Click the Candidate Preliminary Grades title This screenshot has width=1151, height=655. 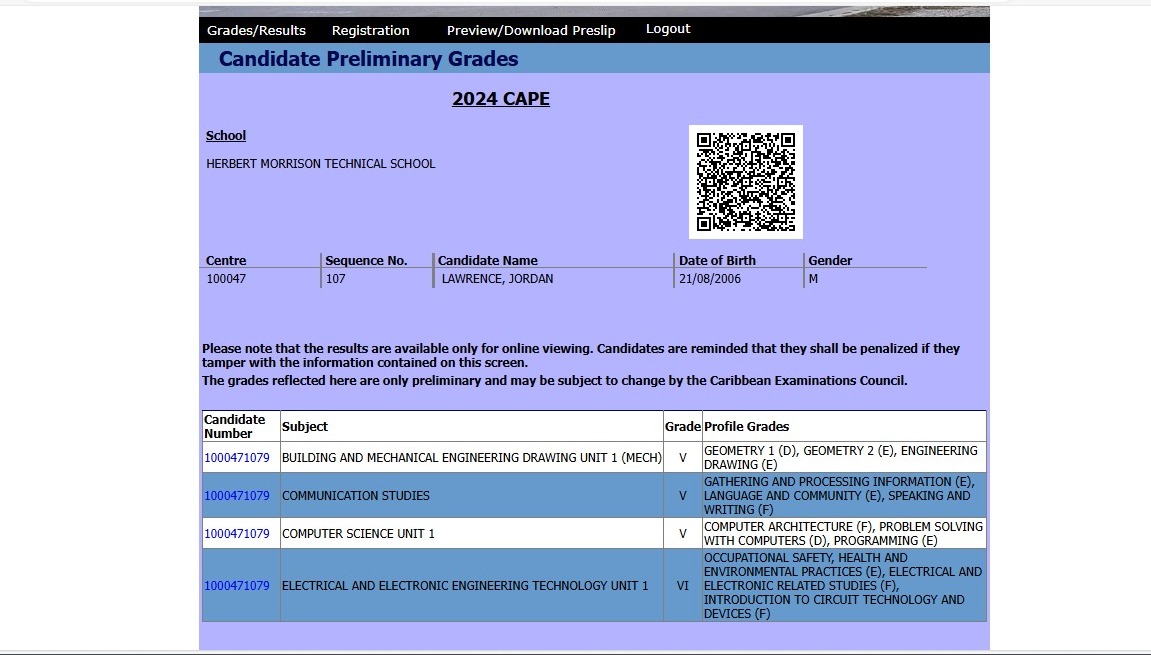point(368,59)
